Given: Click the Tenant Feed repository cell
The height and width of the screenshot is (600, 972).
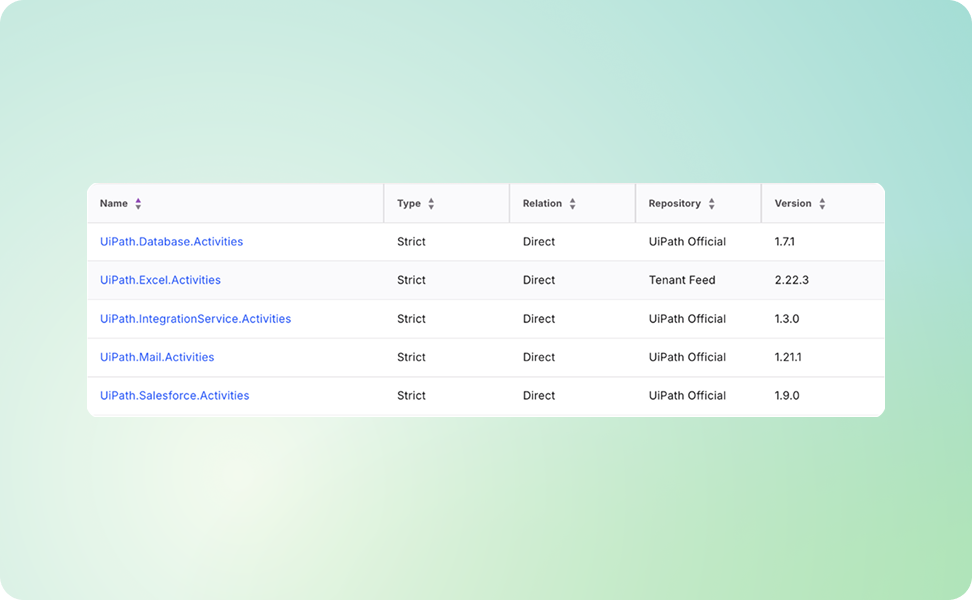Looking at the screenshot, I should click(x=681, y=280).
